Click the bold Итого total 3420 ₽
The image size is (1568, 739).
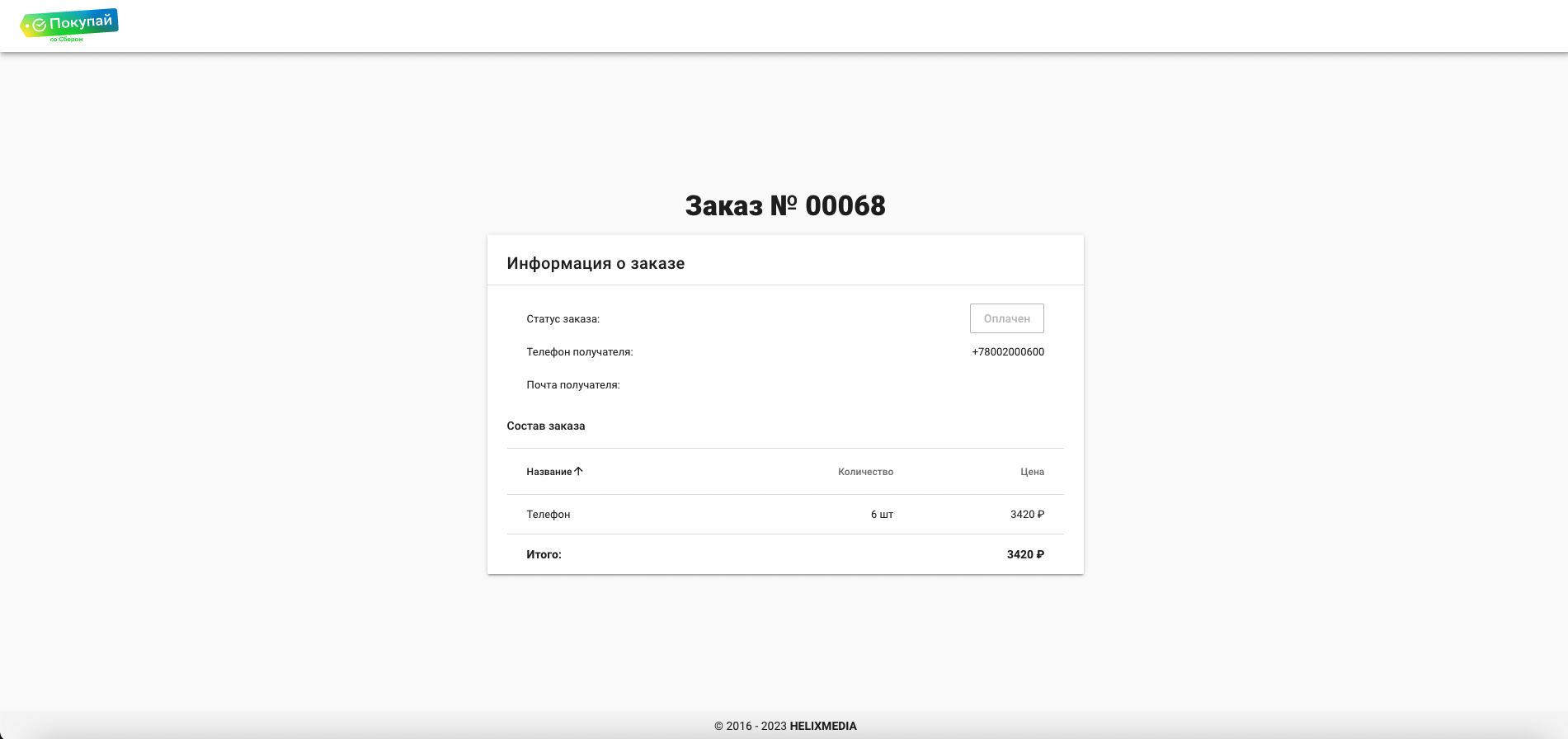[1025, 554]
